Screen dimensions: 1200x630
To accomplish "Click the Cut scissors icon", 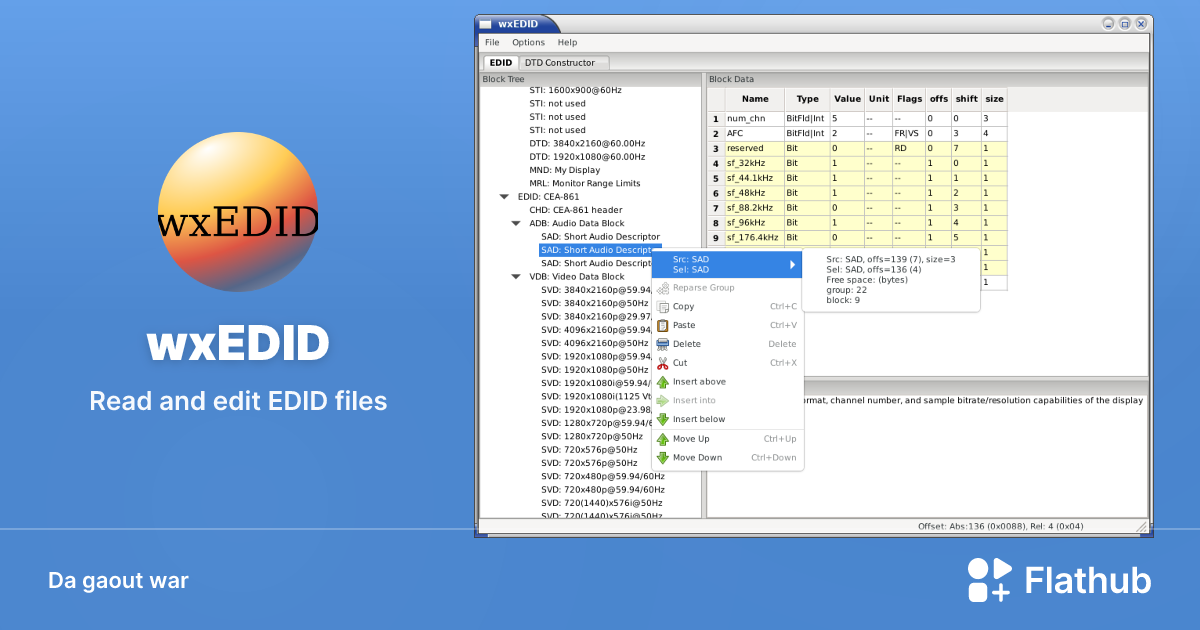I will 663,362.
